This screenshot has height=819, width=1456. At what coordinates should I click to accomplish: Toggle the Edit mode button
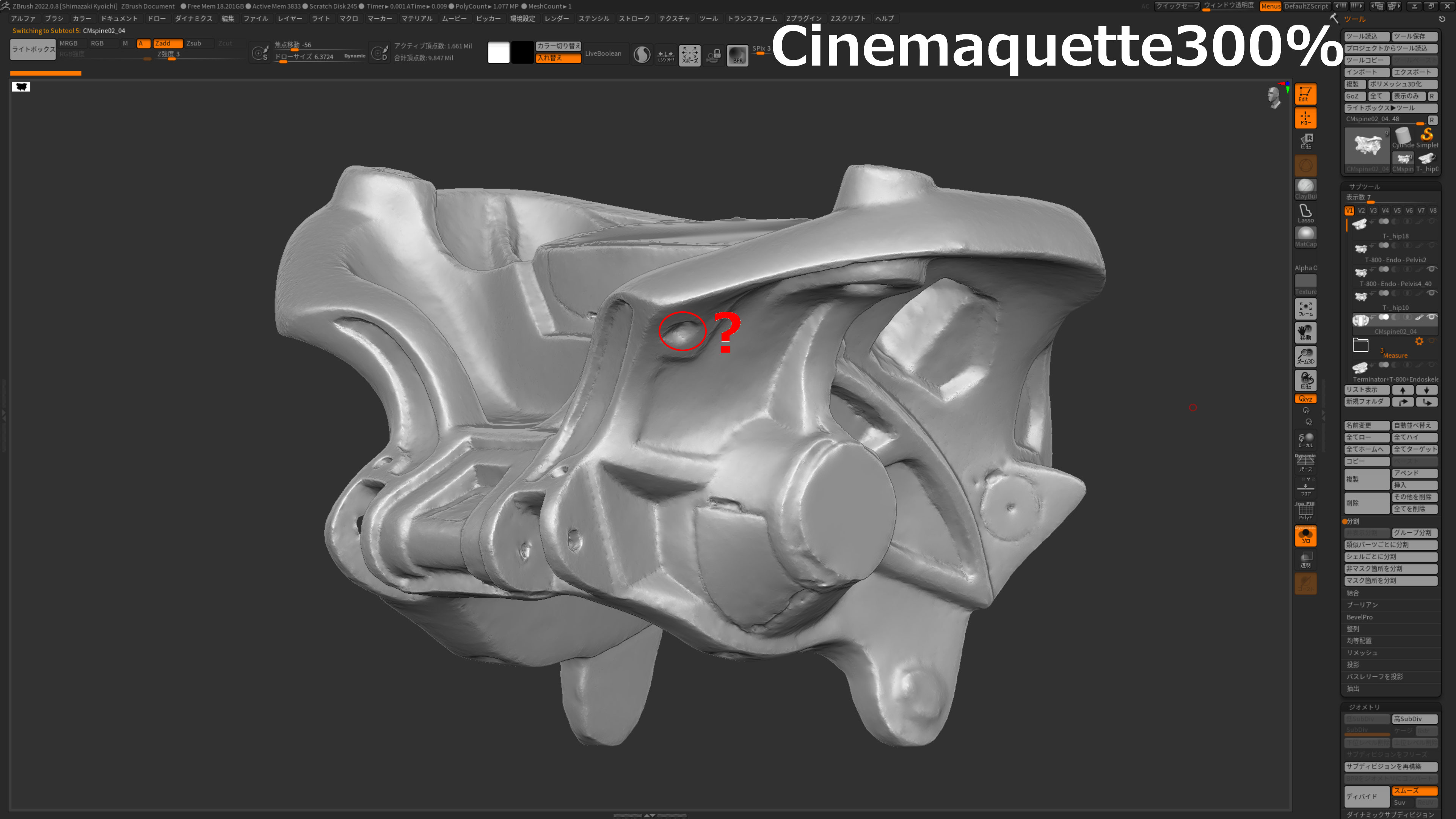point(1305,94)
